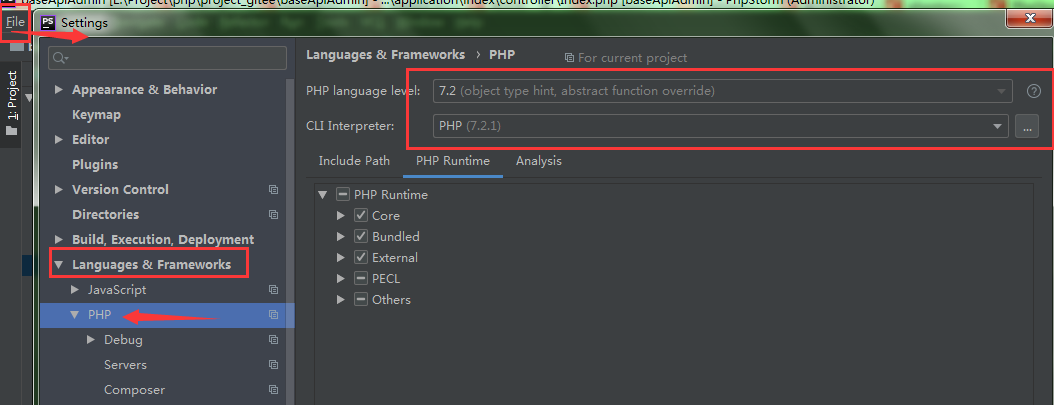Select Keymap settings

tap(96, 115)
